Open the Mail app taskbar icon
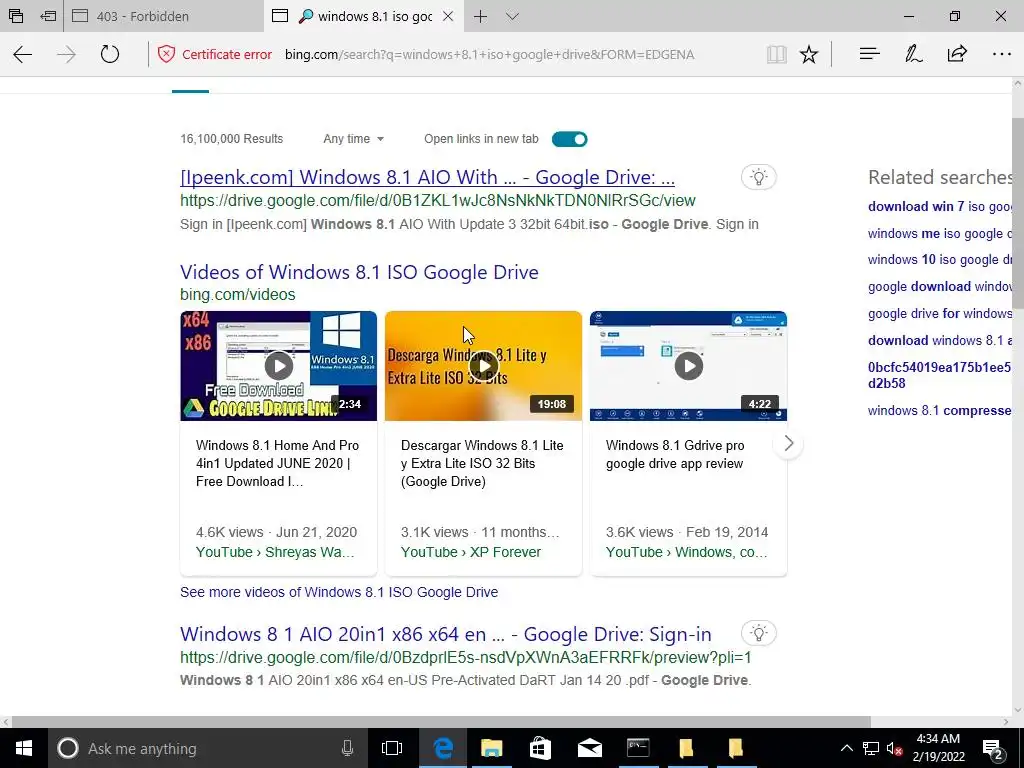 tap(590, 748)
